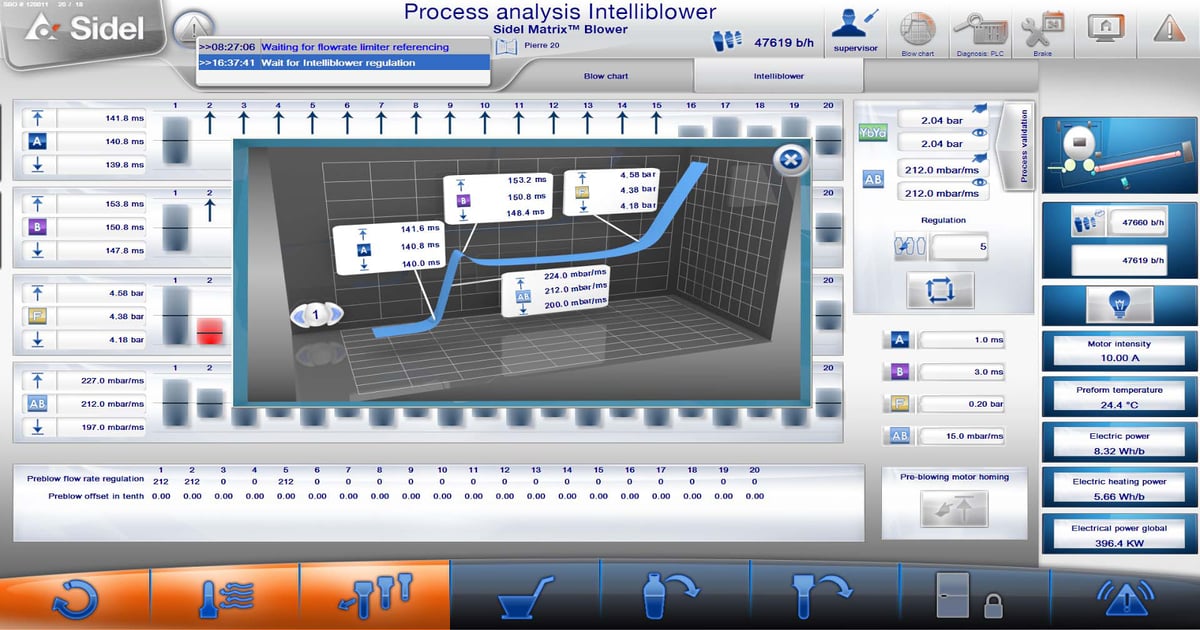
Task: Open the machine overview thumbnail
Action: 1117,155
